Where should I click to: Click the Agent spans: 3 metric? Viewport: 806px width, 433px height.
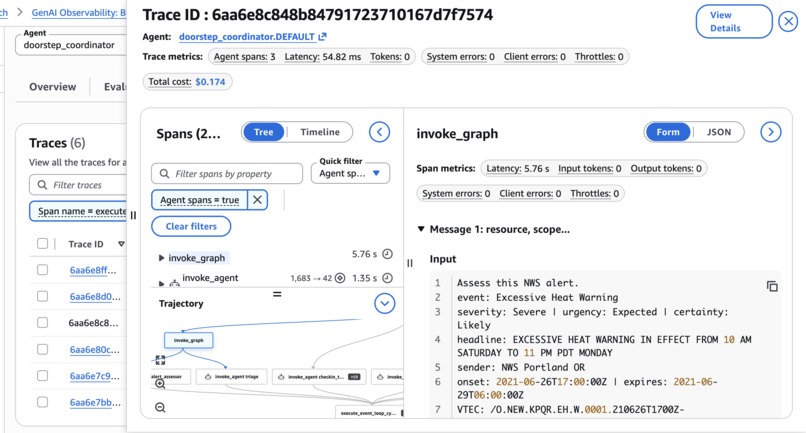245,57
